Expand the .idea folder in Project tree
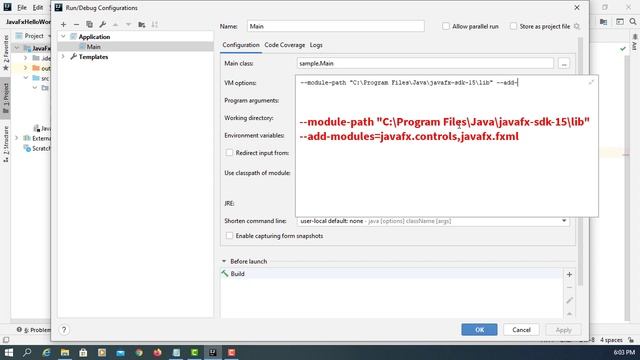The width and height of the screenshot is (640, 360). pyautogui.click(x=26, y=58)
